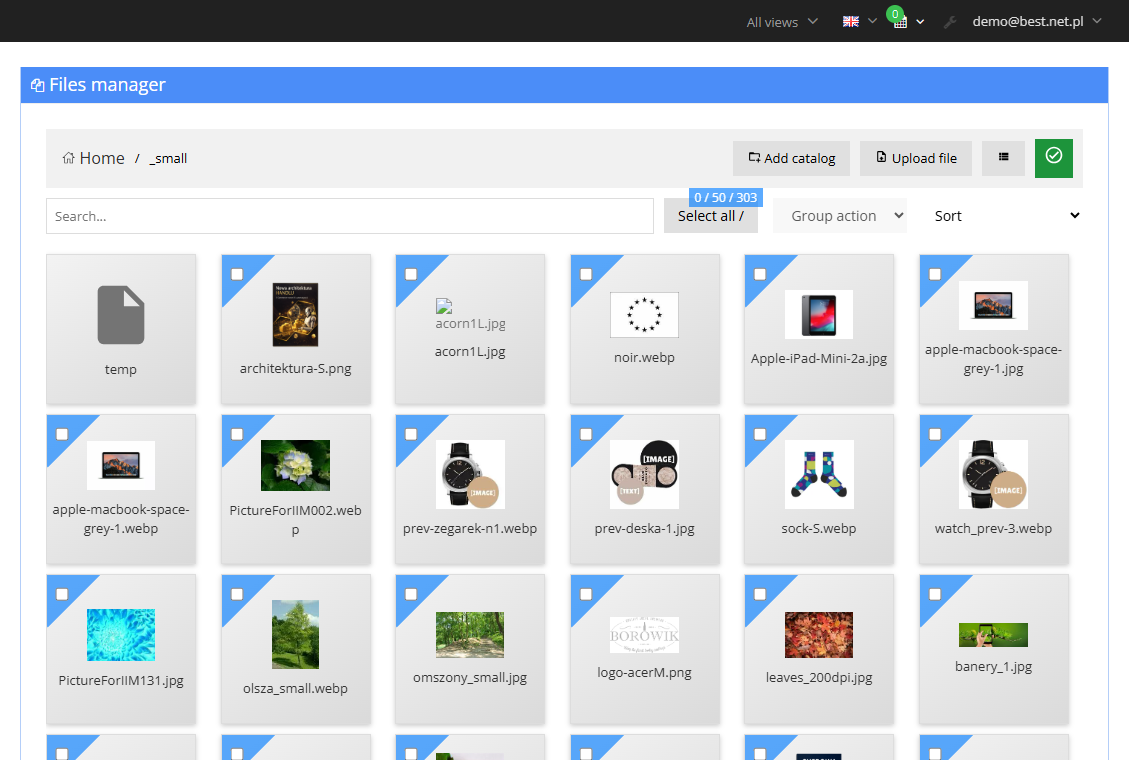Click the Files manager header icon
The height and width of the screenshot is (760, 1129).
[37, 86]
